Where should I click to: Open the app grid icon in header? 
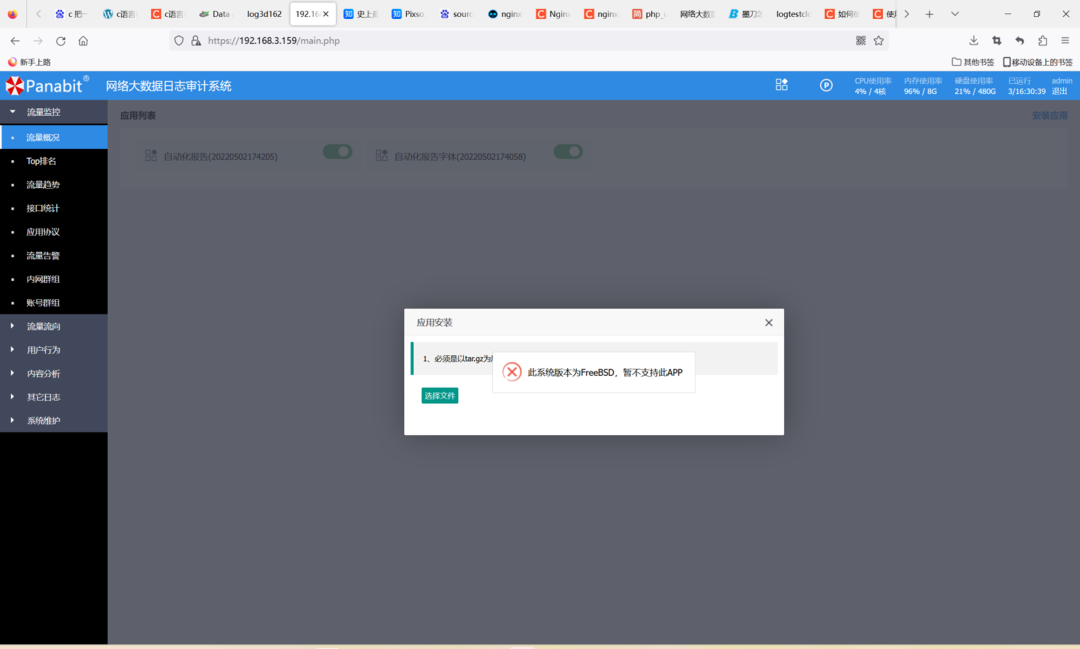(x=781, y=85)
